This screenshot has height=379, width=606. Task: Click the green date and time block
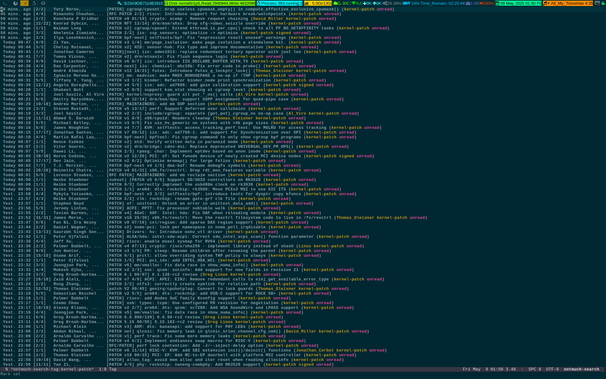tap(518, 3)
